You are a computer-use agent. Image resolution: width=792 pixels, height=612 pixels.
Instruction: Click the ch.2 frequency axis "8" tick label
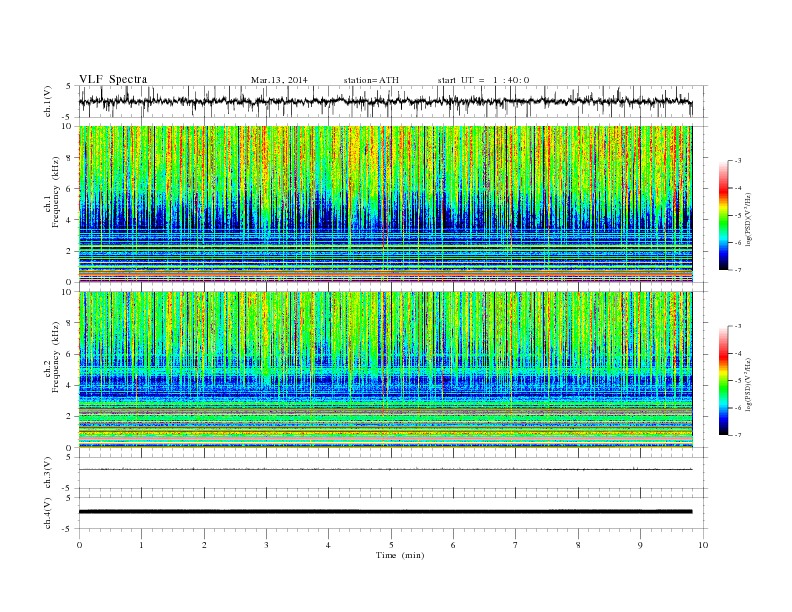coord(69,323)
